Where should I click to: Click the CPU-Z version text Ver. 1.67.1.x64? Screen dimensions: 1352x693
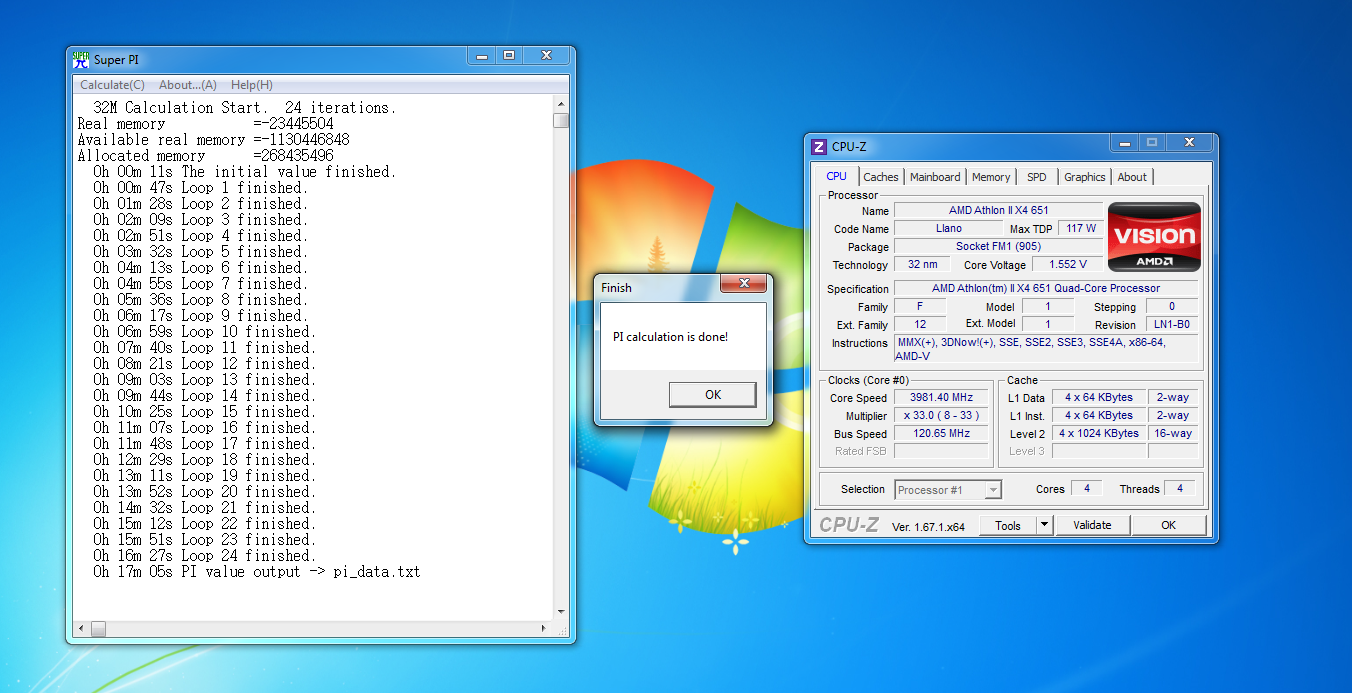click(928, 527)
